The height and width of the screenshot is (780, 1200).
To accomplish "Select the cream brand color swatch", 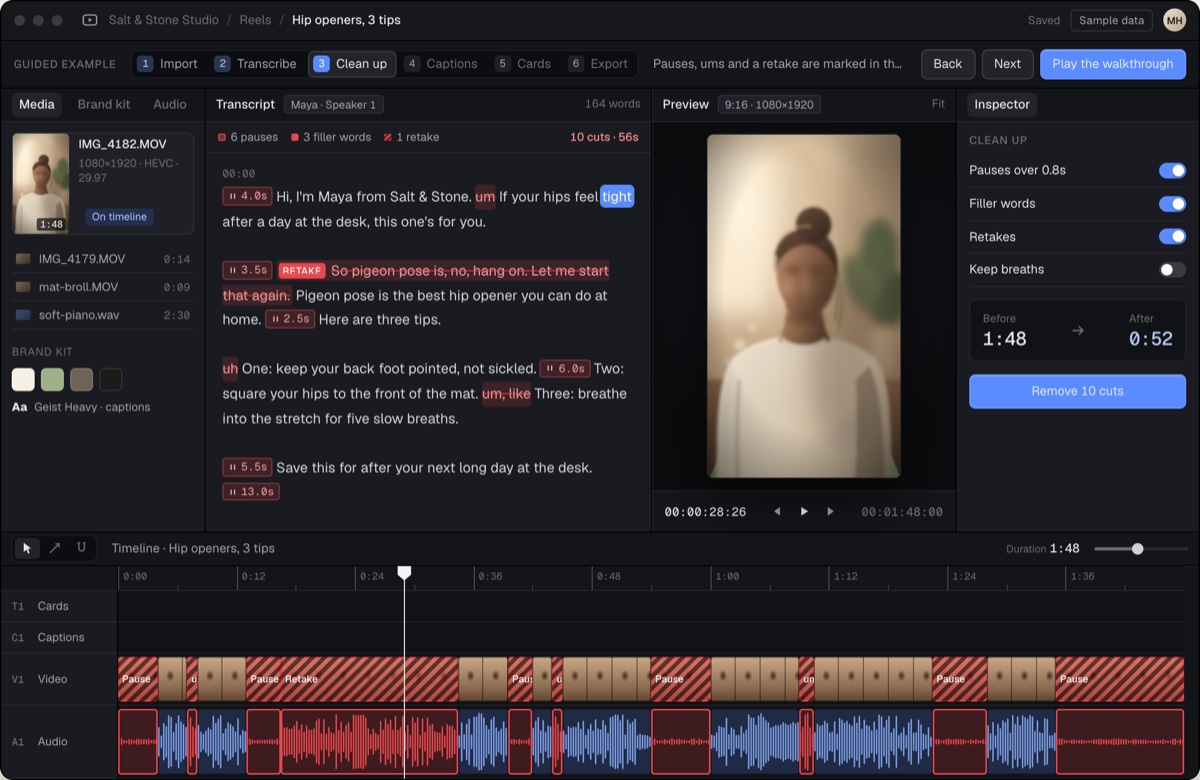I will pyautogui.click(x=23, y=379).
